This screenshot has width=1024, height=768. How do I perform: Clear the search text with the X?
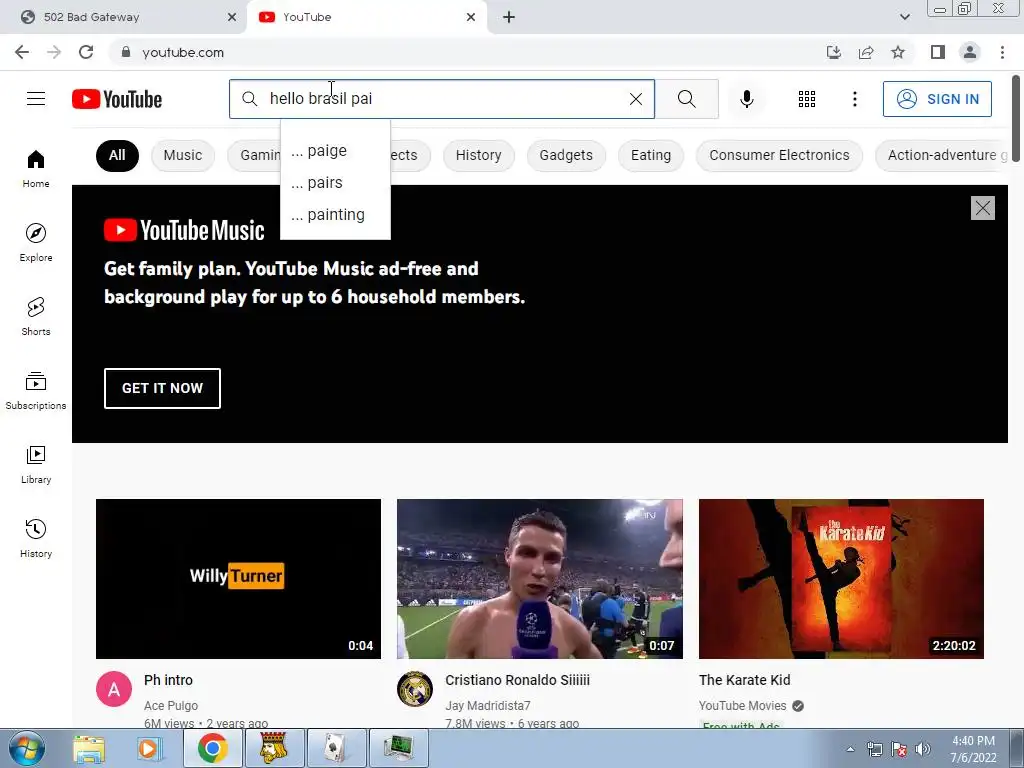pyautogui.click(x=635, y=99)
